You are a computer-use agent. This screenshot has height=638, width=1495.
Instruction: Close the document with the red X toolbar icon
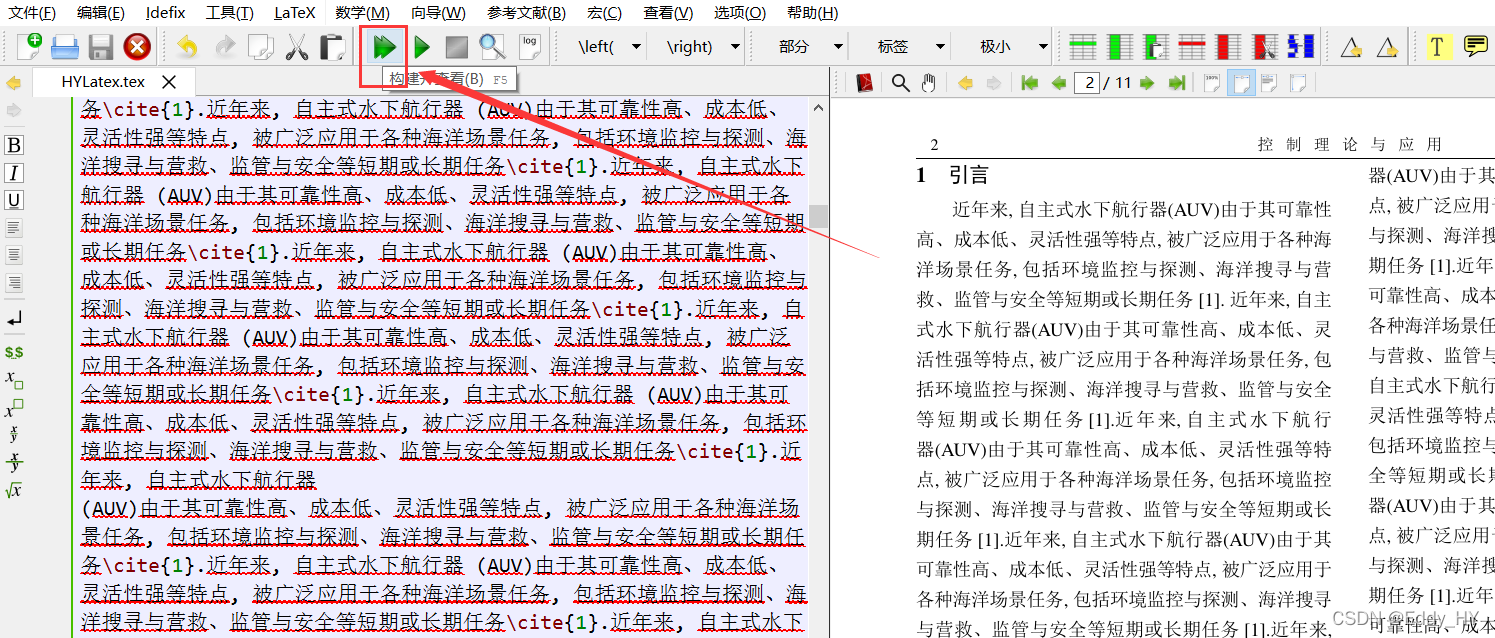click(137, 46)
